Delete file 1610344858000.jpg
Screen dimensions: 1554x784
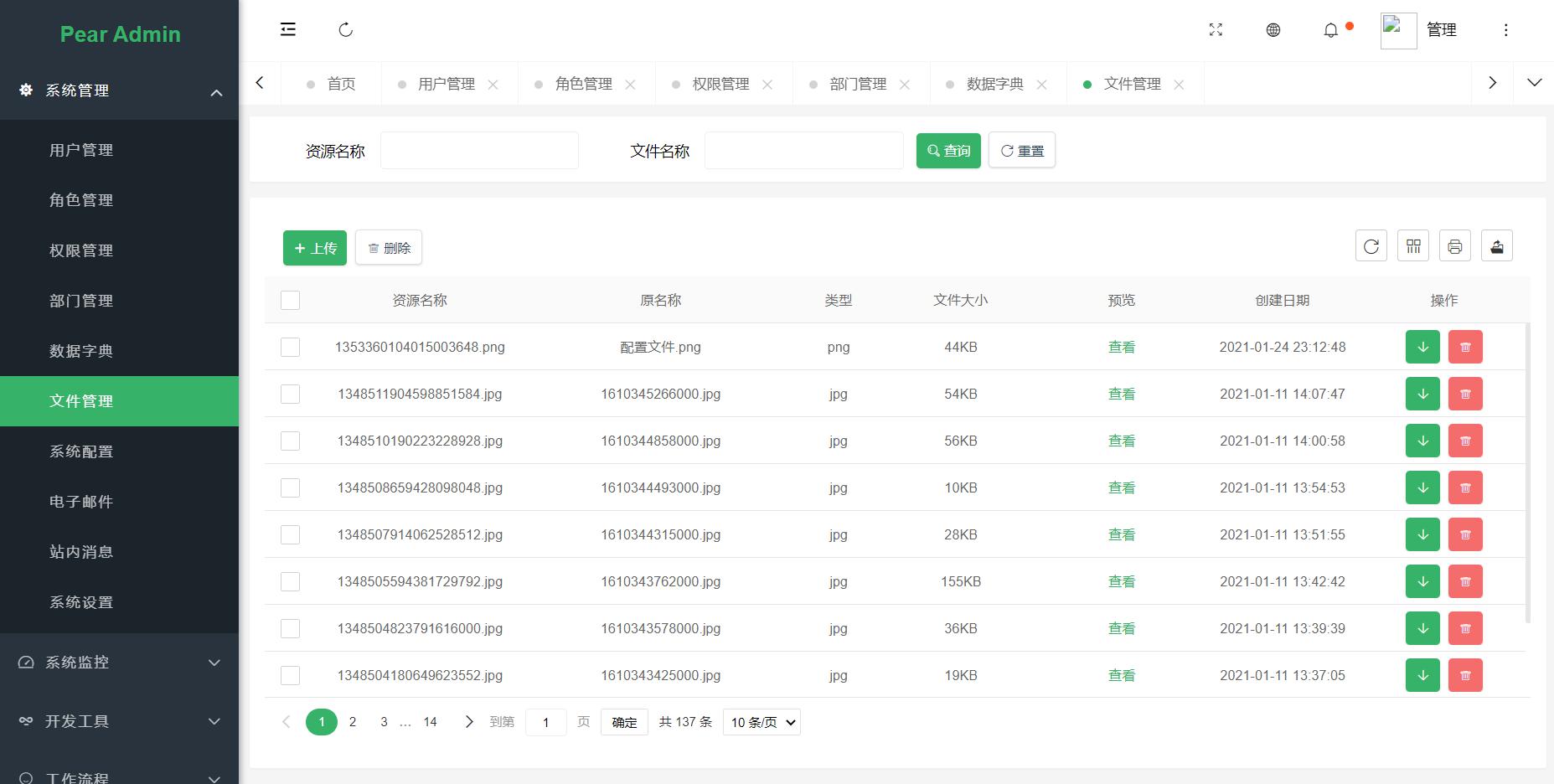1465,441
